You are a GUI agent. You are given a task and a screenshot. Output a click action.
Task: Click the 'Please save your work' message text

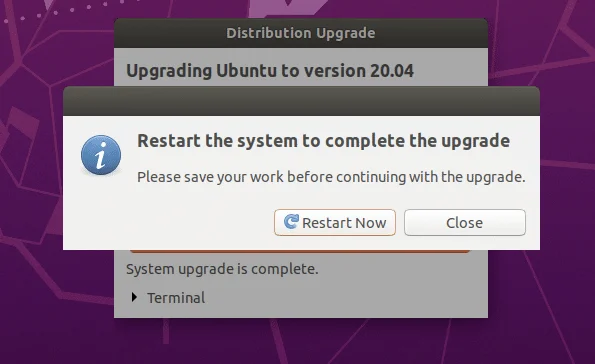click(331, 177)
